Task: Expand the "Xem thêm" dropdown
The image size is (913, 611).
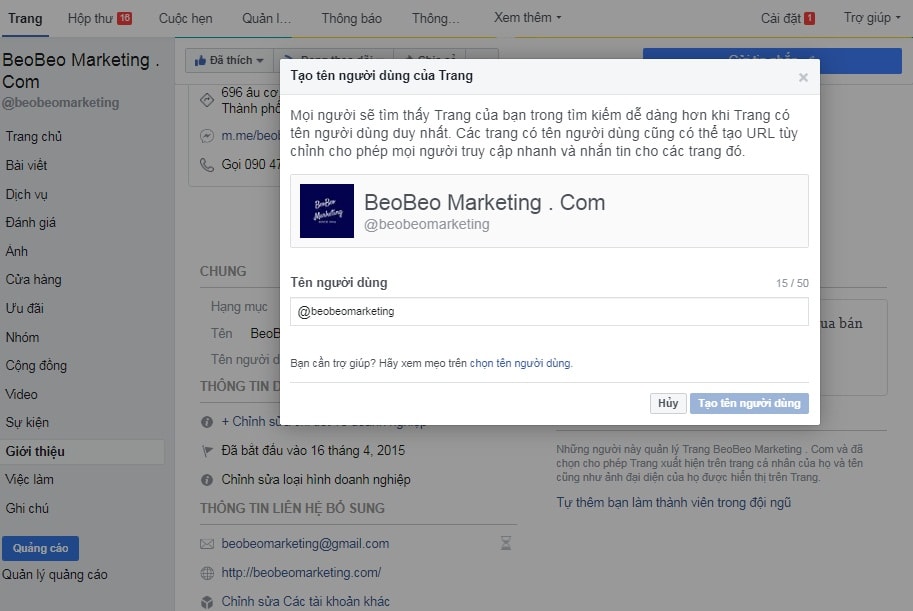Action: point(528,18)
